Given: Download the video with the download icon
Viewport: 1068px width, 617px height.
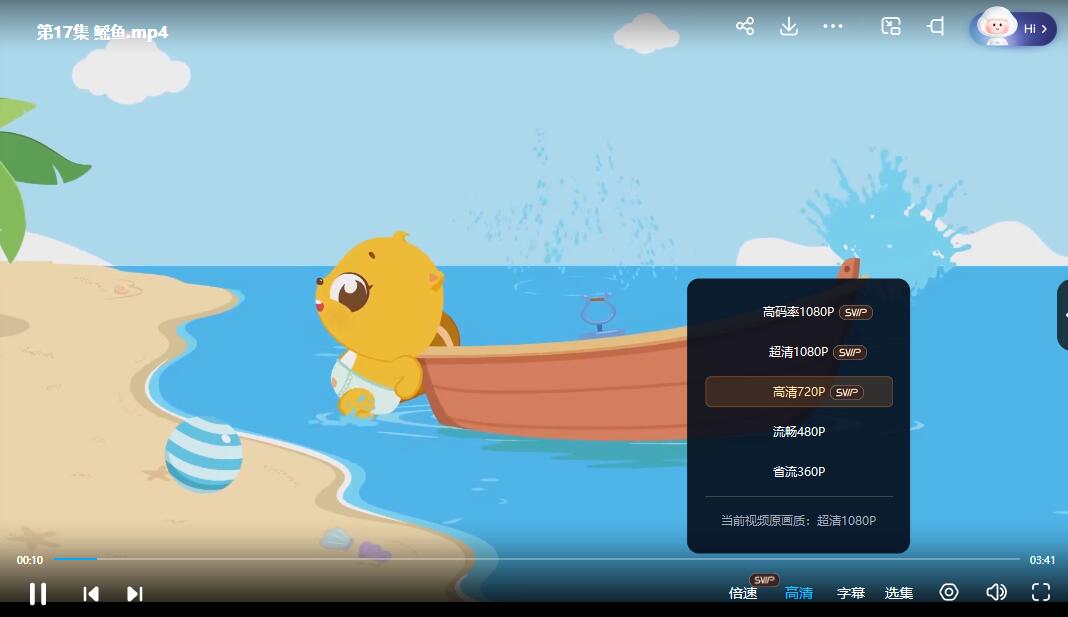Looking at the screenshot, I should click(x=789, y=27).
